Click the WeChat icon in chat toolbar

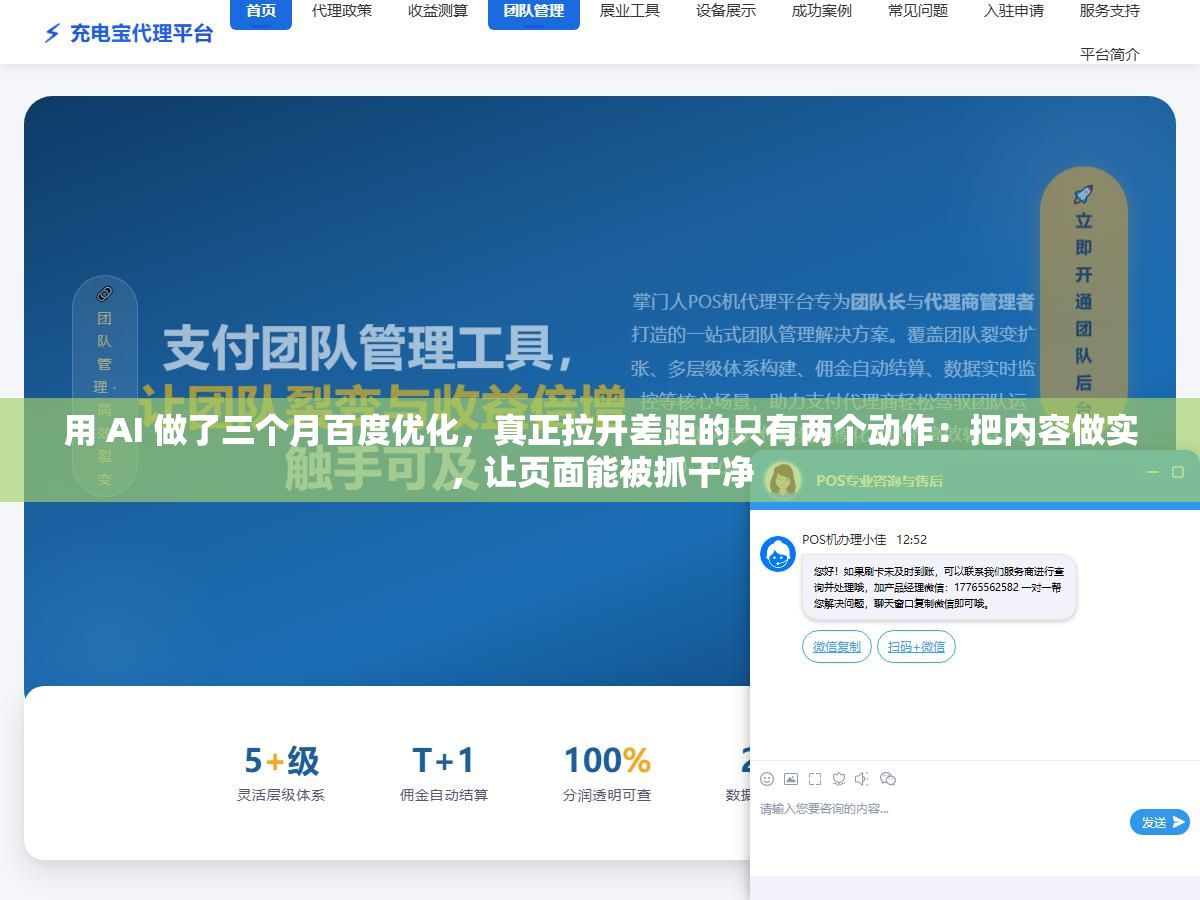click(x=887, y=779)
